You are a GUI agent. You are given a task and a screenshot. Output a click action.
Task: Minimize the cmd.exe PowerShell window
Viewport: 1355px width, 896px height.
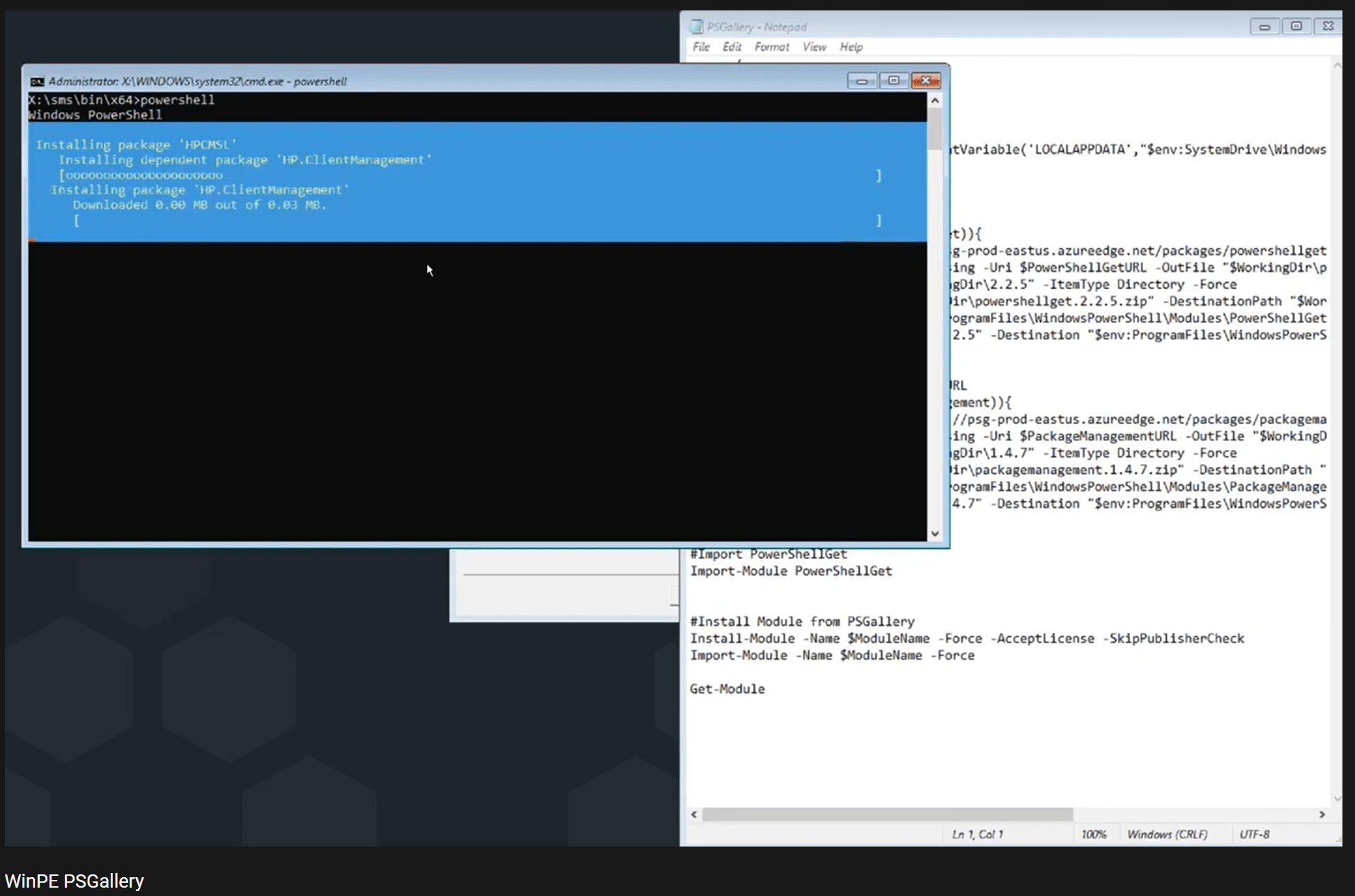tap(862, 81)
